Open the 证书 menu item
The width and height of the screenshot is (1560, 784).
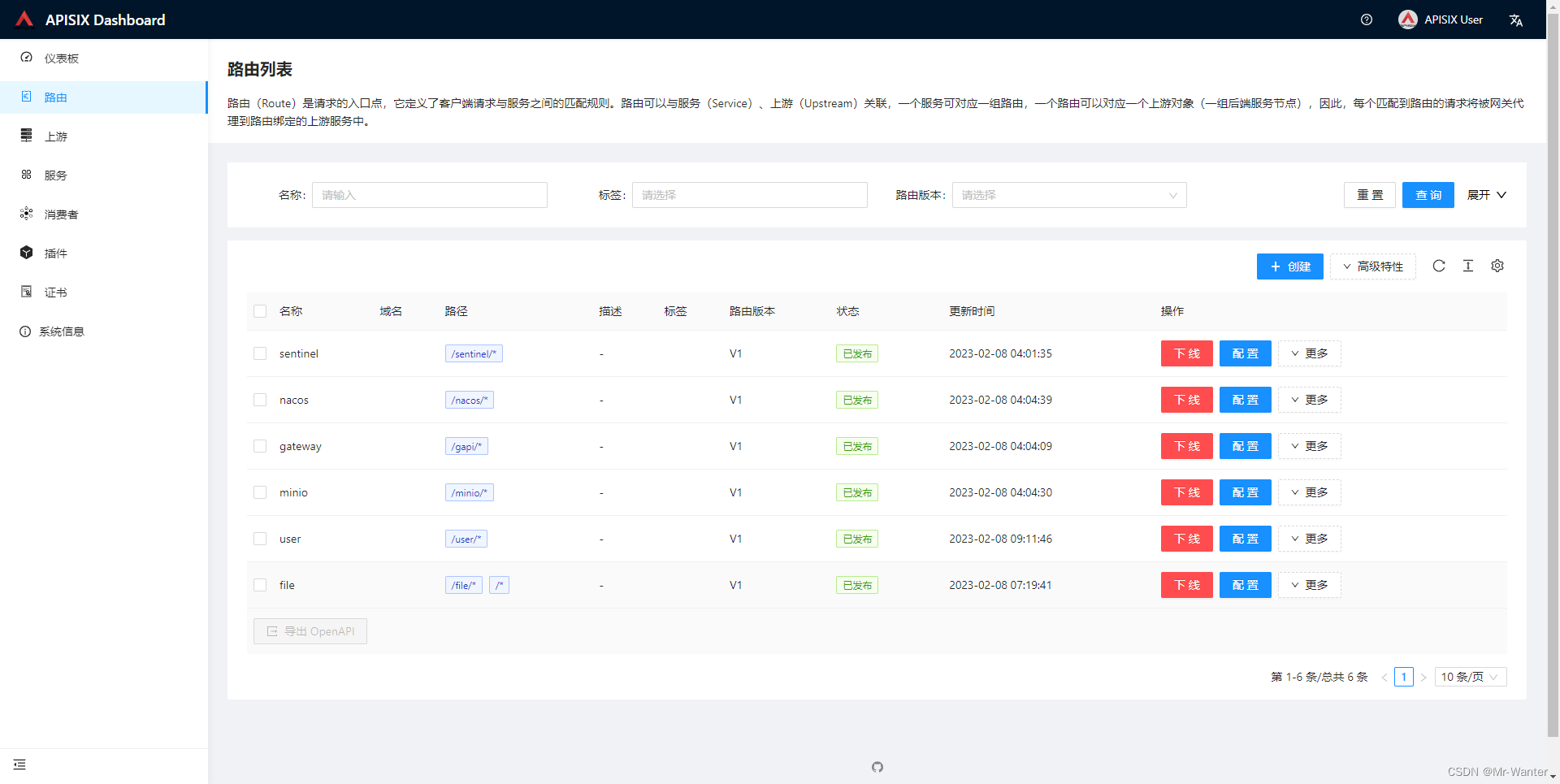click(x=104, y=292)
